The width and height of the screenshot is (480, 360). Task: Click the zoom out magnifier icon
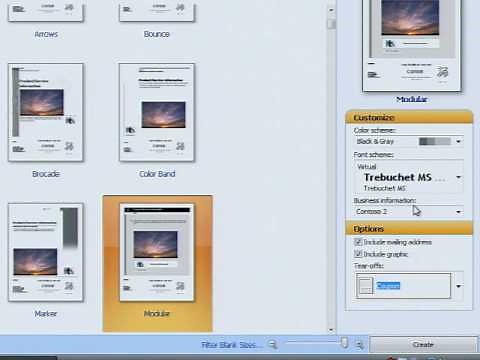coord(273,344)
